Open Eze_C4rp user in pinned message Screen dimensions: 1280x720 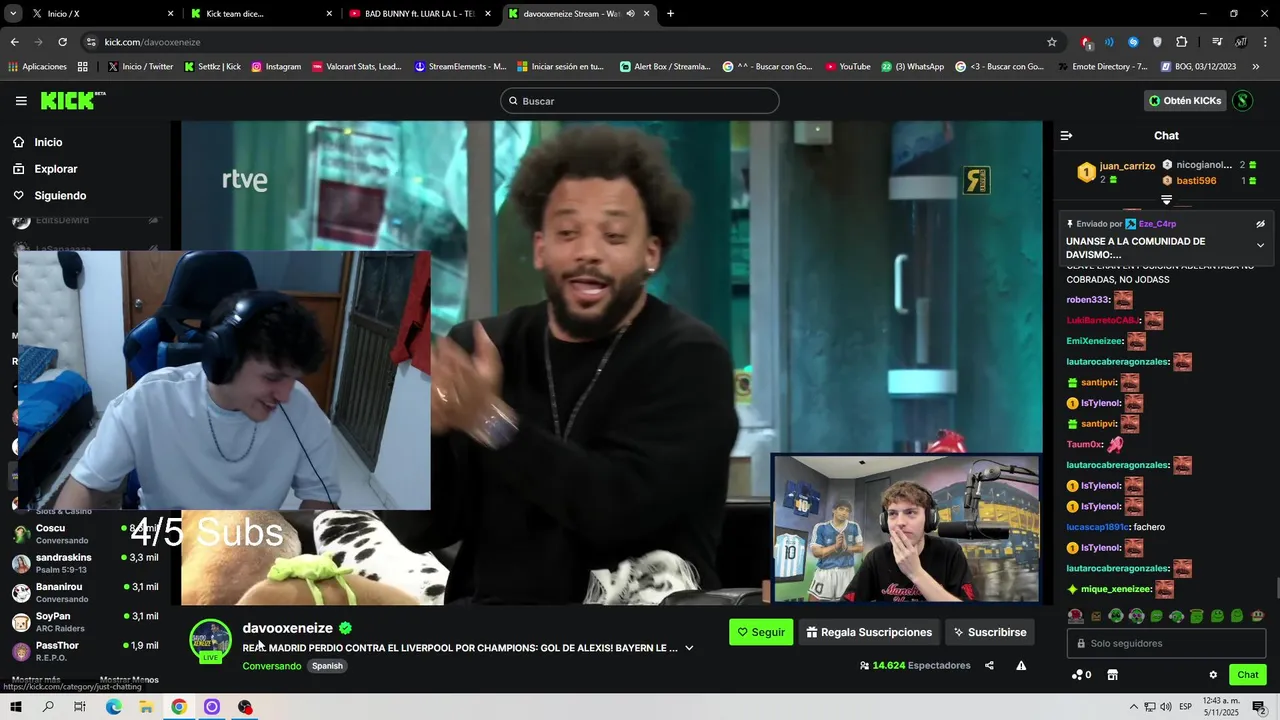pos(1157,224)
